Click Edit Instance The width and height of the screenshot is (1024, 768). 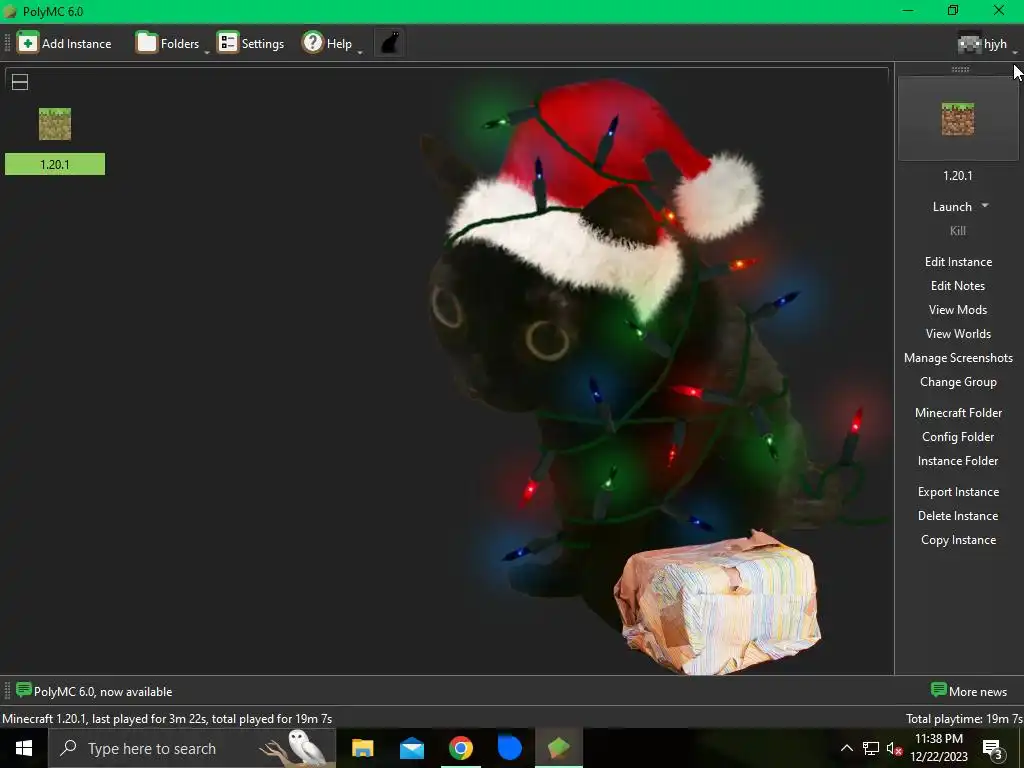tap(958, 262)
